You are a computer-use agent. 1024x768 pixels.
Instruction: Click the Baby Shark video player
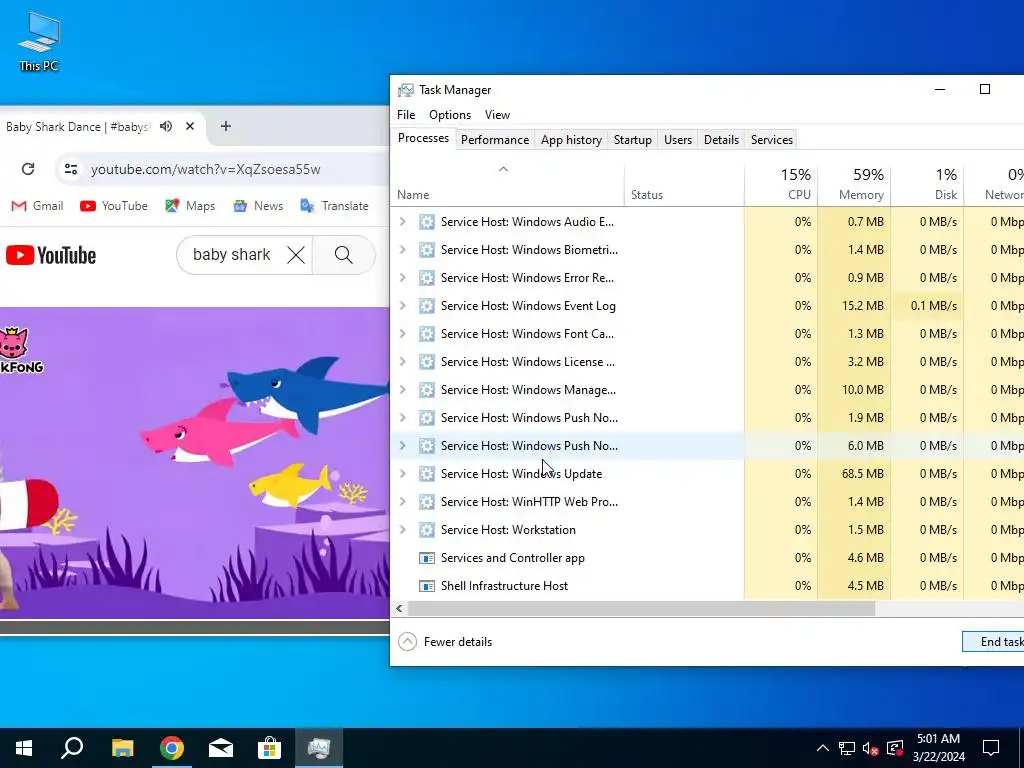click(195, 462)
